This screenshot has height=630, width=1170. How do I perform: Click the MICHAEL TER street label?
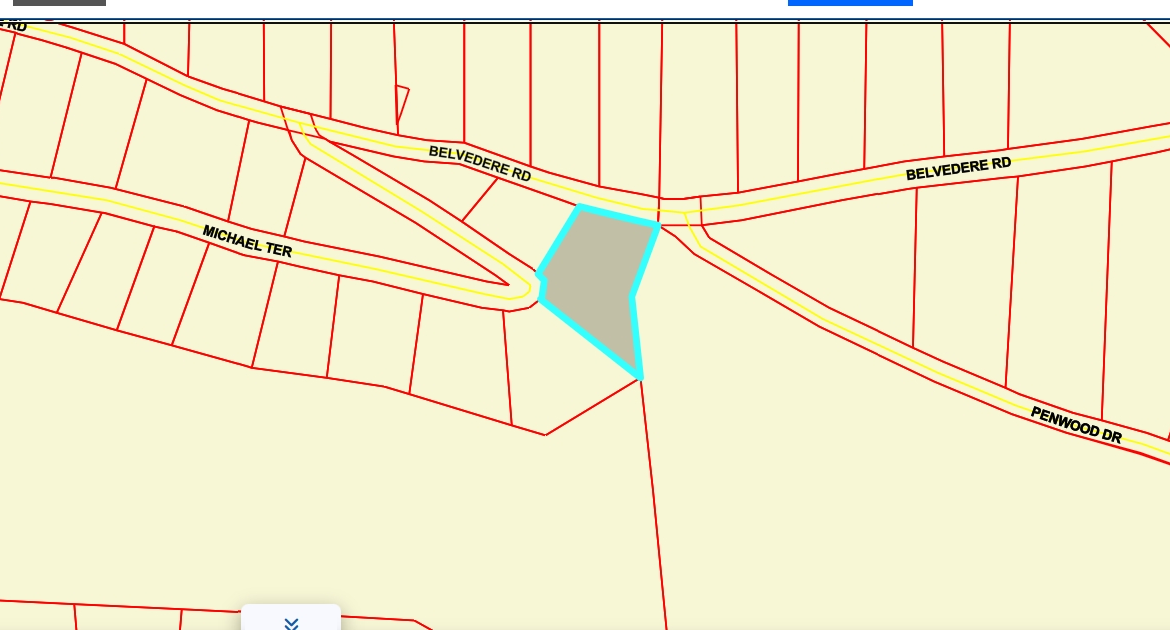pos(247,242)
